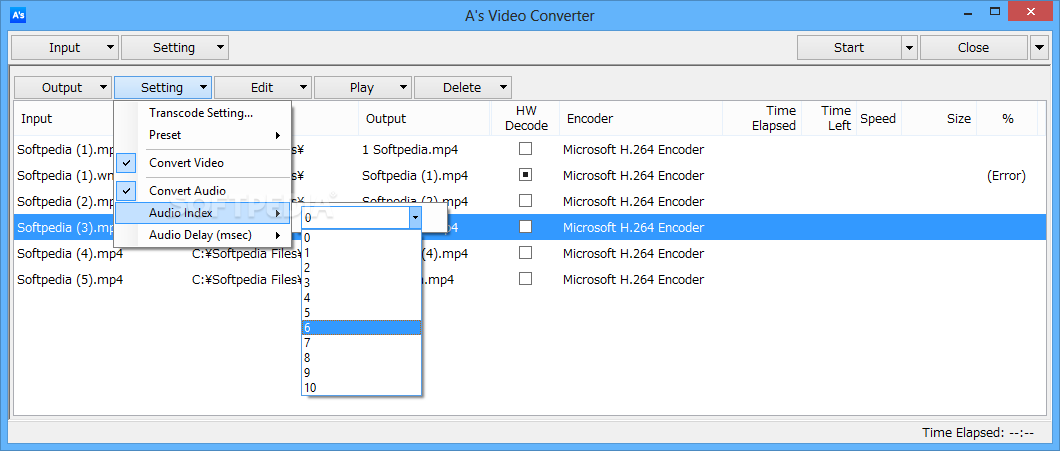Screen dimensions: 1060x451
Task: Click the Edit button
Action: 262,87
